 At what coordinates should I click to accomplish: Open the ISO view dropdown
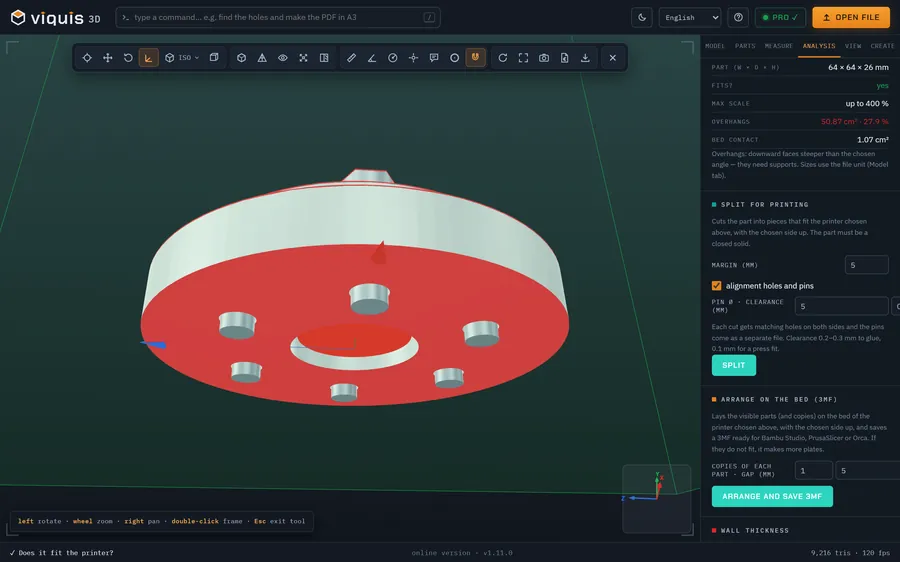point(182,57)
